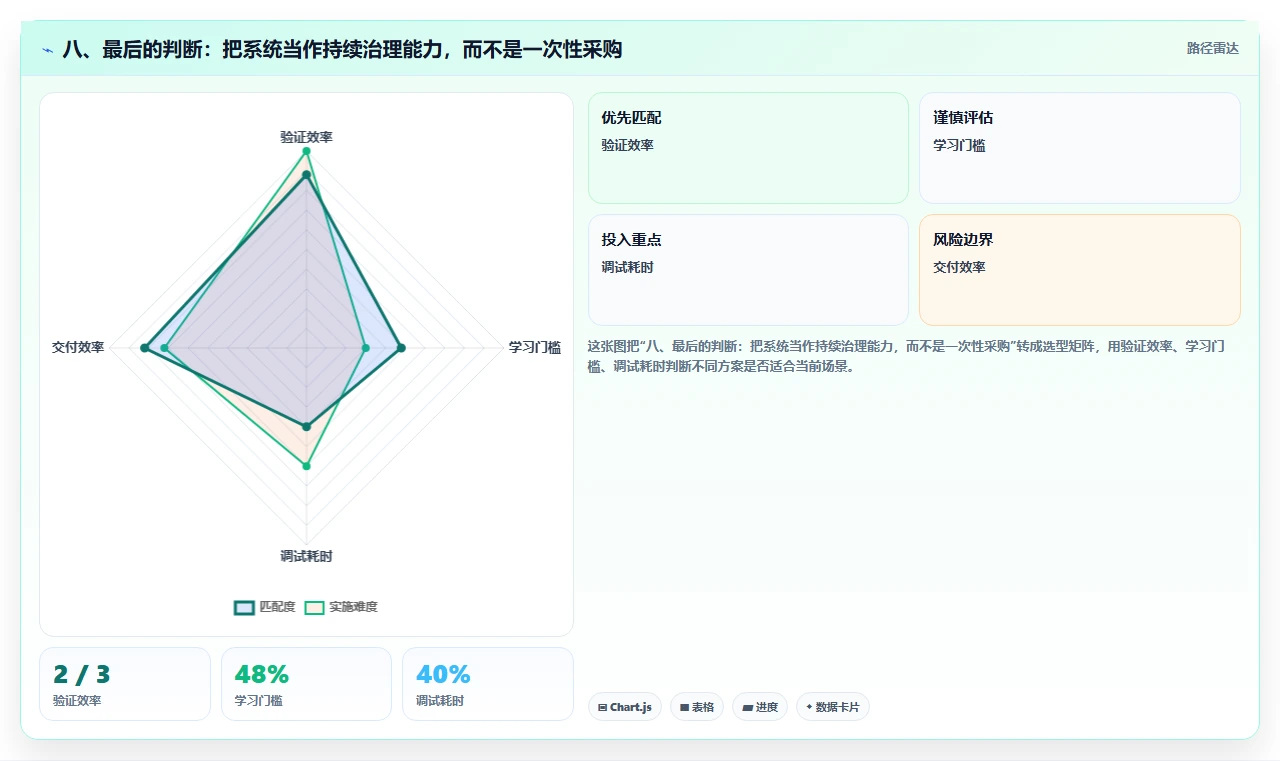
Task: Click the description paragraph starting 这张图把
Action: pos(906,356)
